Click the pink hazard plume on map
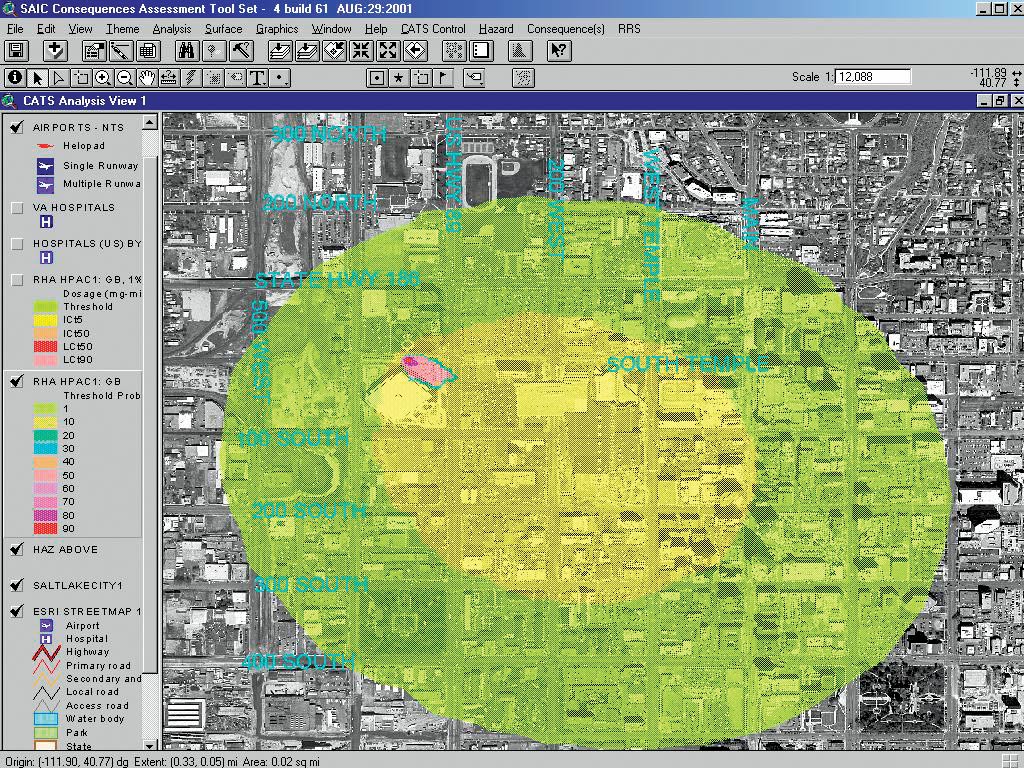Image resolution: width=1024 pixels, height=768 pixels. point(428,370)
